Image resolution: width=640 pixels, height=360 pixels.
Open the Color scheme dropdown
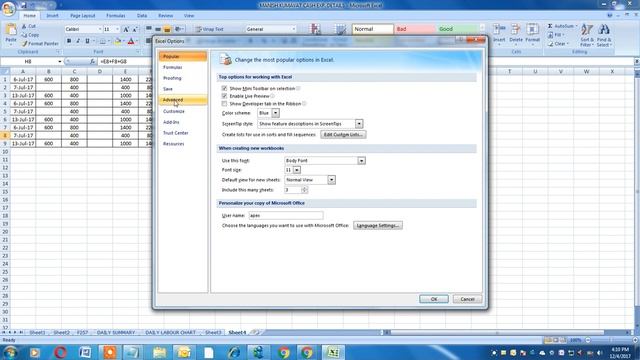[276, 113]
